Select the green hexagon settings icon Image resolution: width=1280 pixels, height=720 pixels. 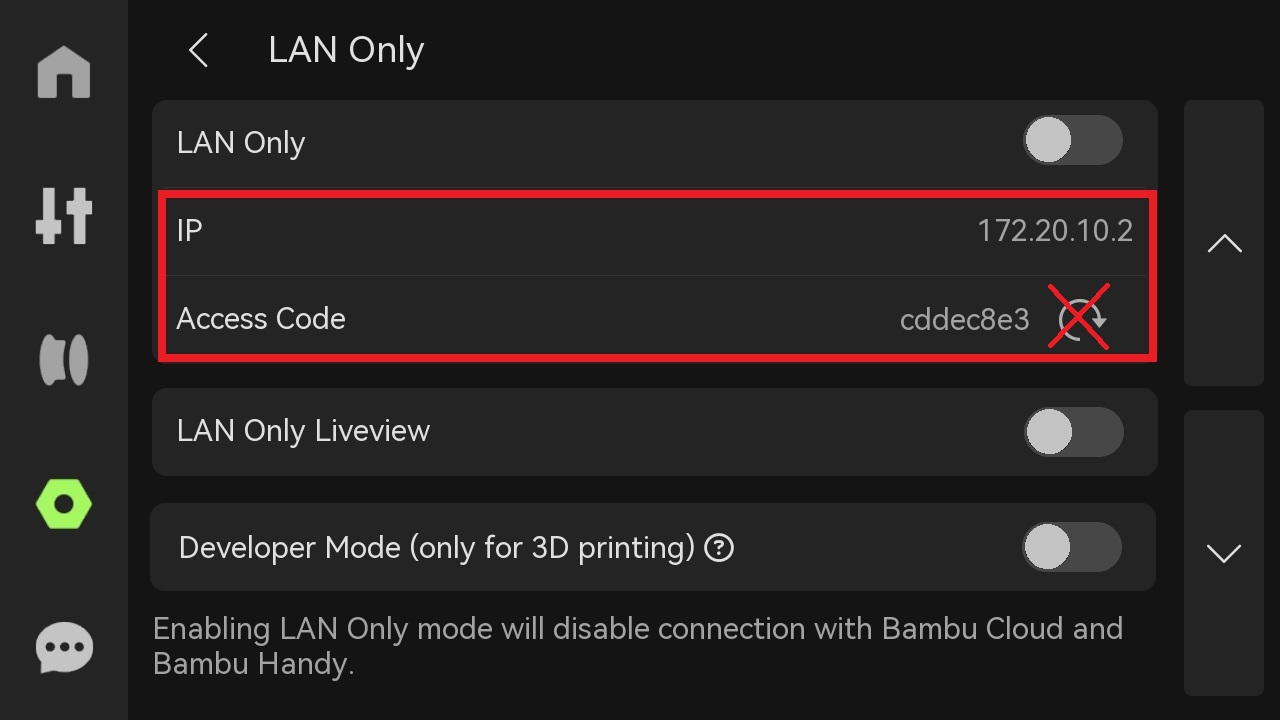coord(64,504)
